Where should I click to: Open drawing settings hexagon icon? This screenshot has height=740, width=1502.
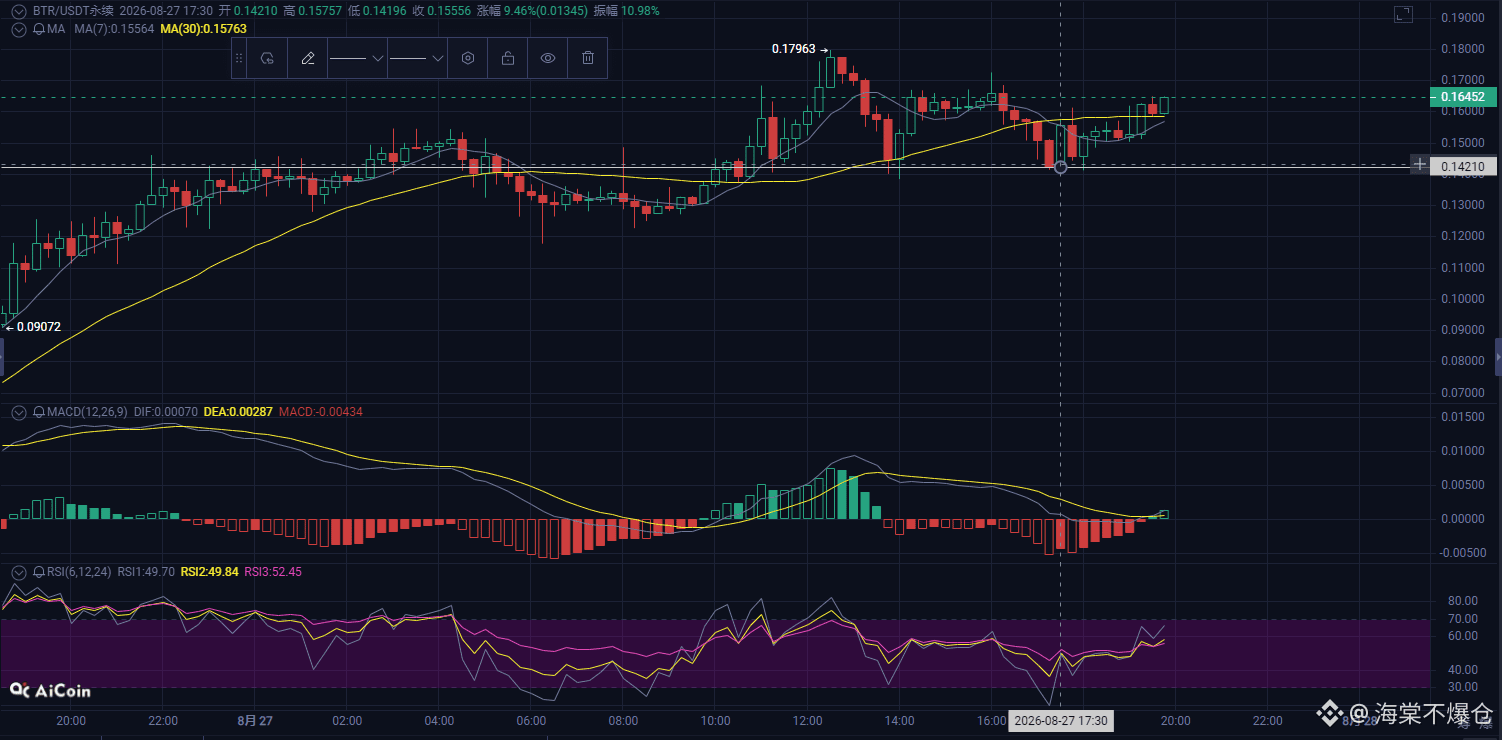[467, 59]
